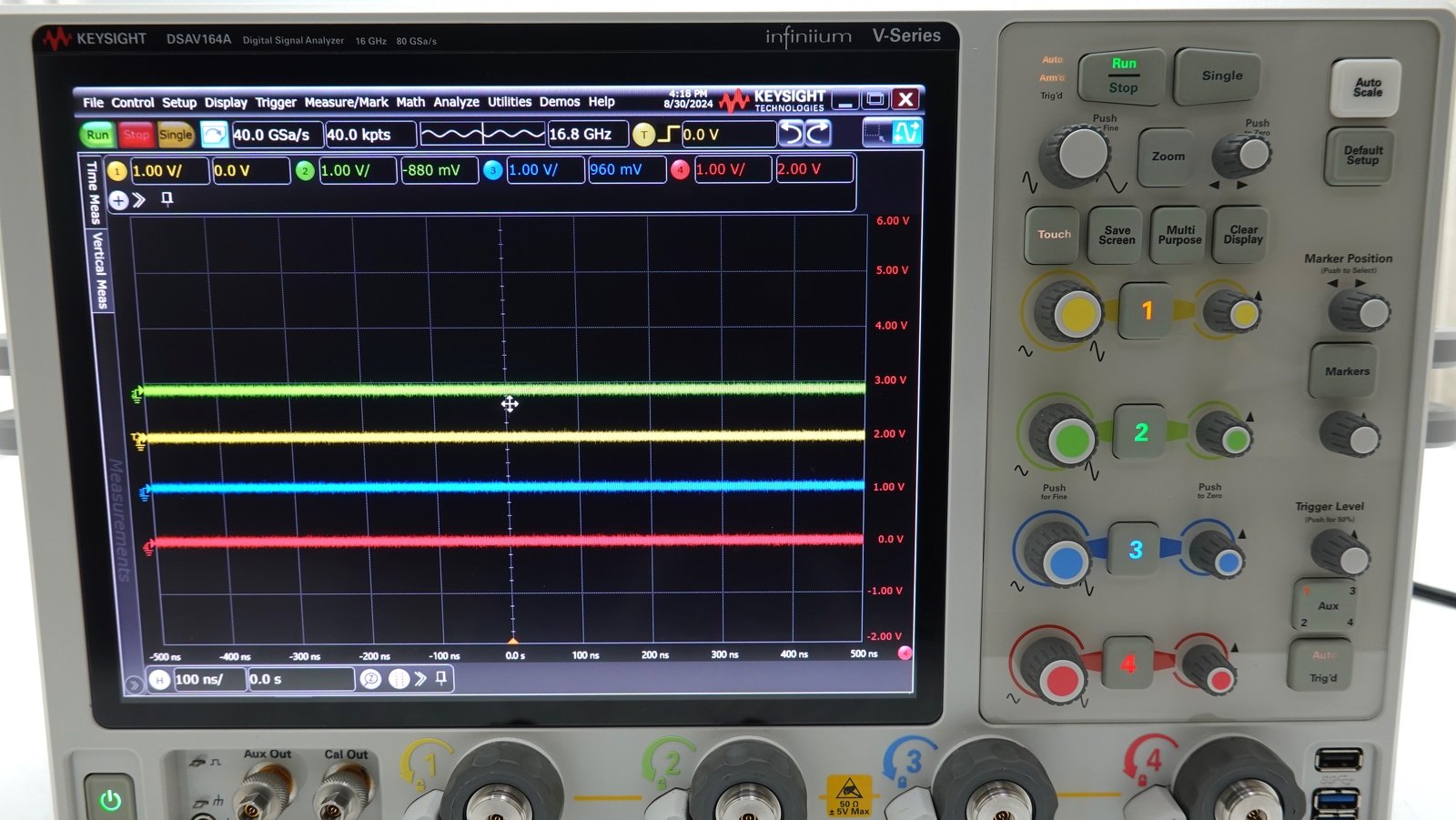Click the add channel plus icon
Viewport: 1456px width, 820px height.
click(118, 199)
